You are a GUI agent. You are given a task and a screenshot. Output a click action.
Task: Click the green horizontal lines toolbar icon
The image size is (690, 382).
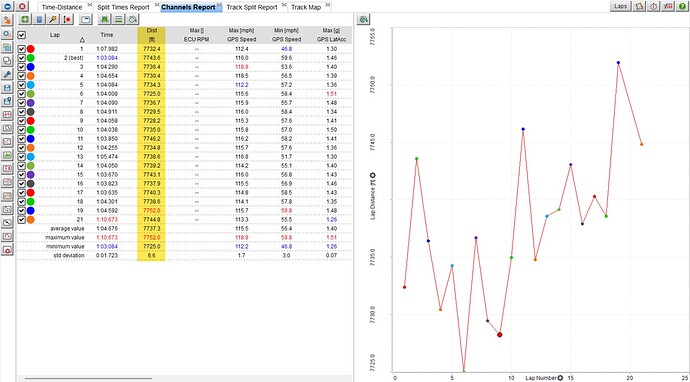coord(118,19)
